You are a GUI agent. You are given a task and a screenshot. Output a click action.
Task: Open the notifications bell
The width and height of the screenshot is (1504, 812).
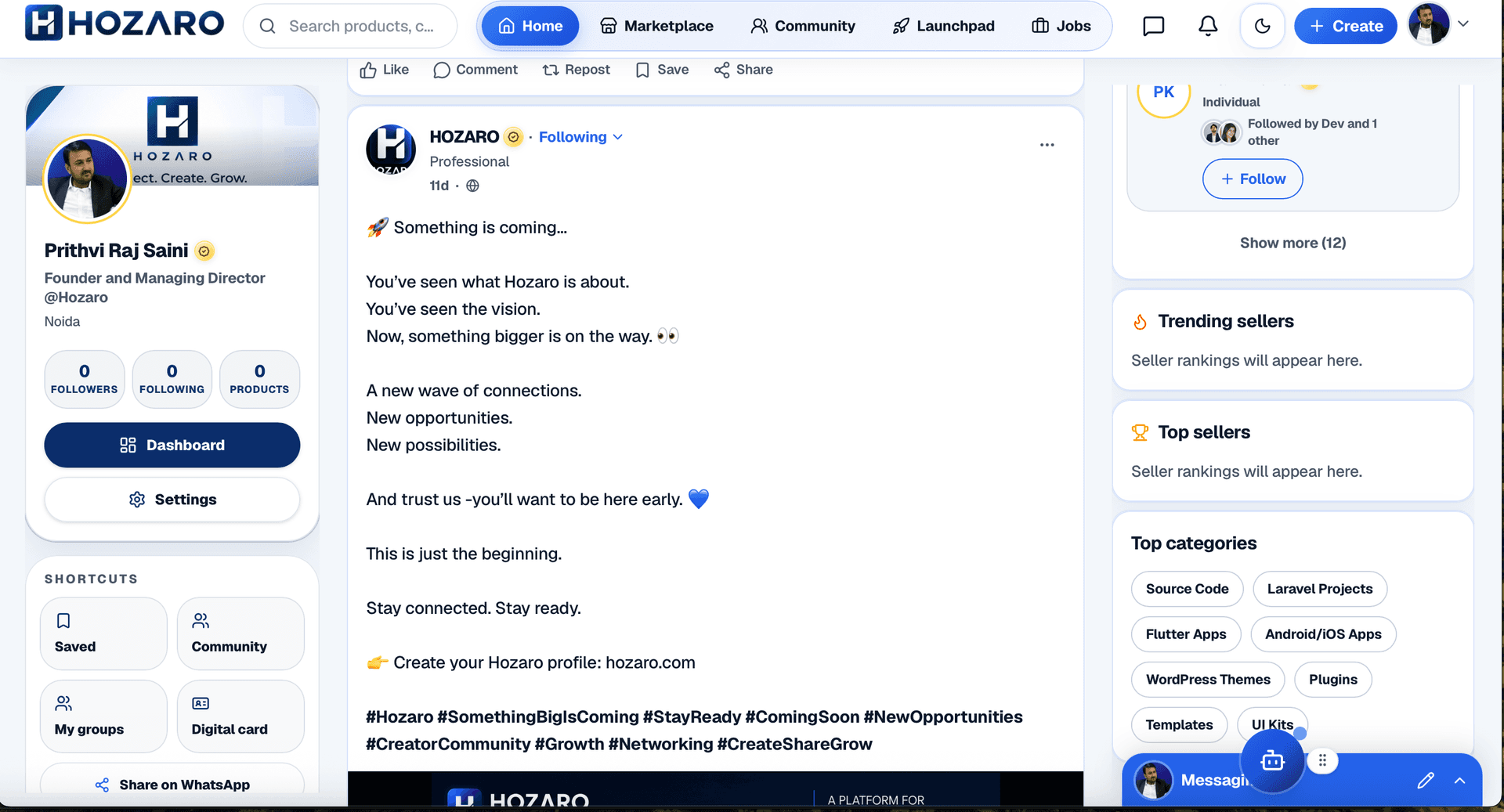pos(1208,26)
